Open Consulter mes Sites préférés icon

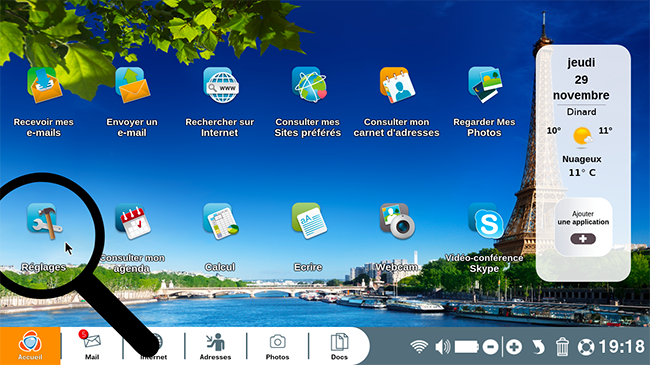(309, 85)
